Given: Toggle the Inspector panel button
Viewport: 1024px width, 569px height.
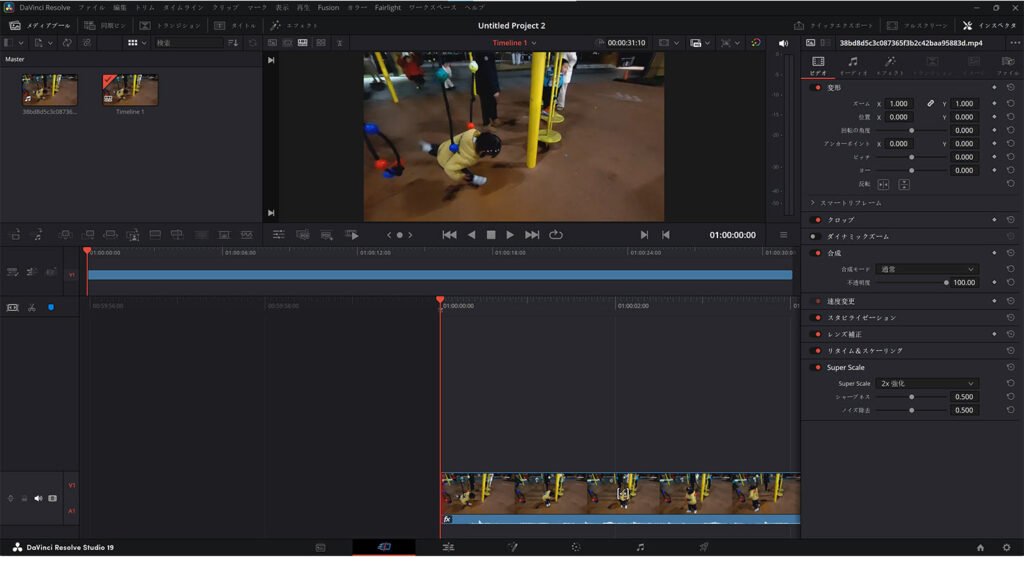Looking at the screenshot, I should click(x=990, y=25).
